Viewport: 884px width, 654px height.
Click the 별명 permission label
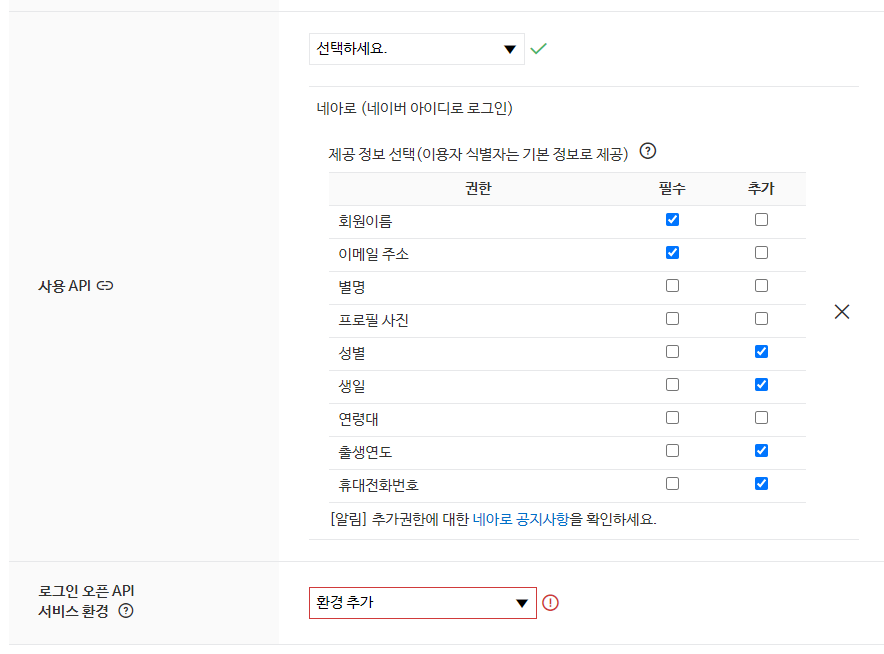pyautogui.click(x=351, y=287)
